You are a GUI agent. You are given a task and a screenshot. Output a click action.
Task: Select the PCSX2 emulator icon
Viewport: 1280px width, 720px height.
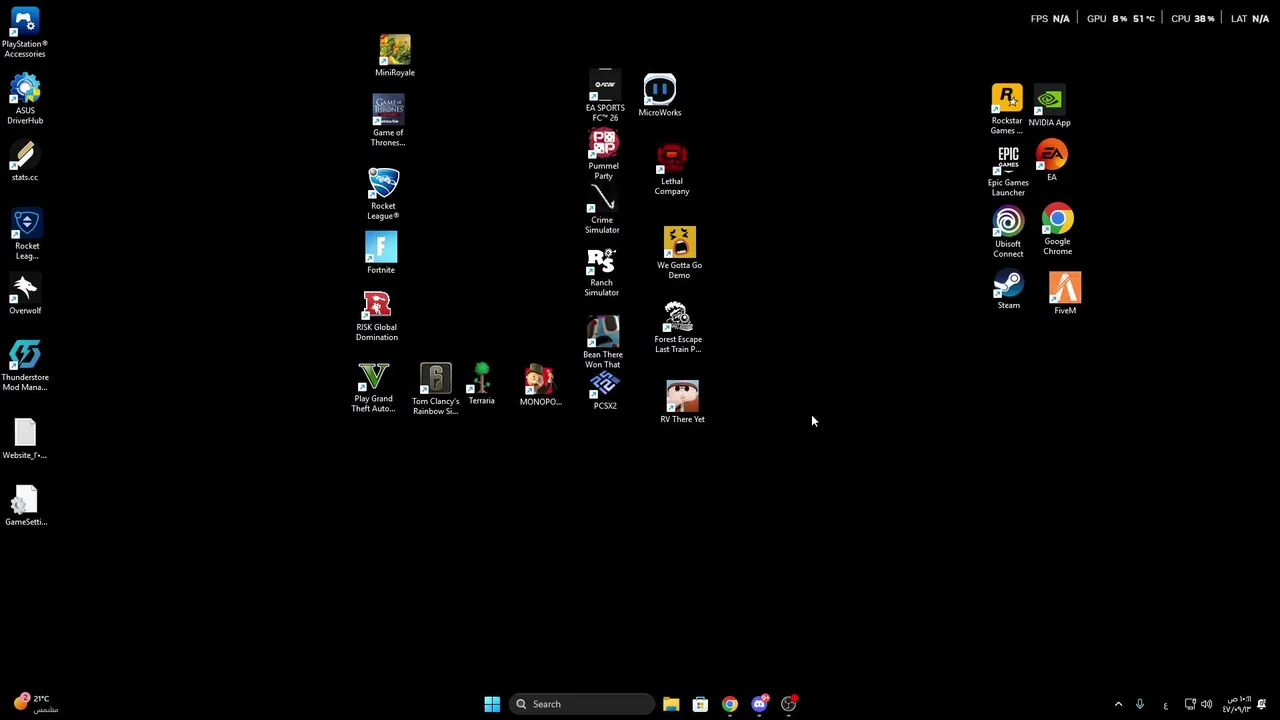pos(605,390)
